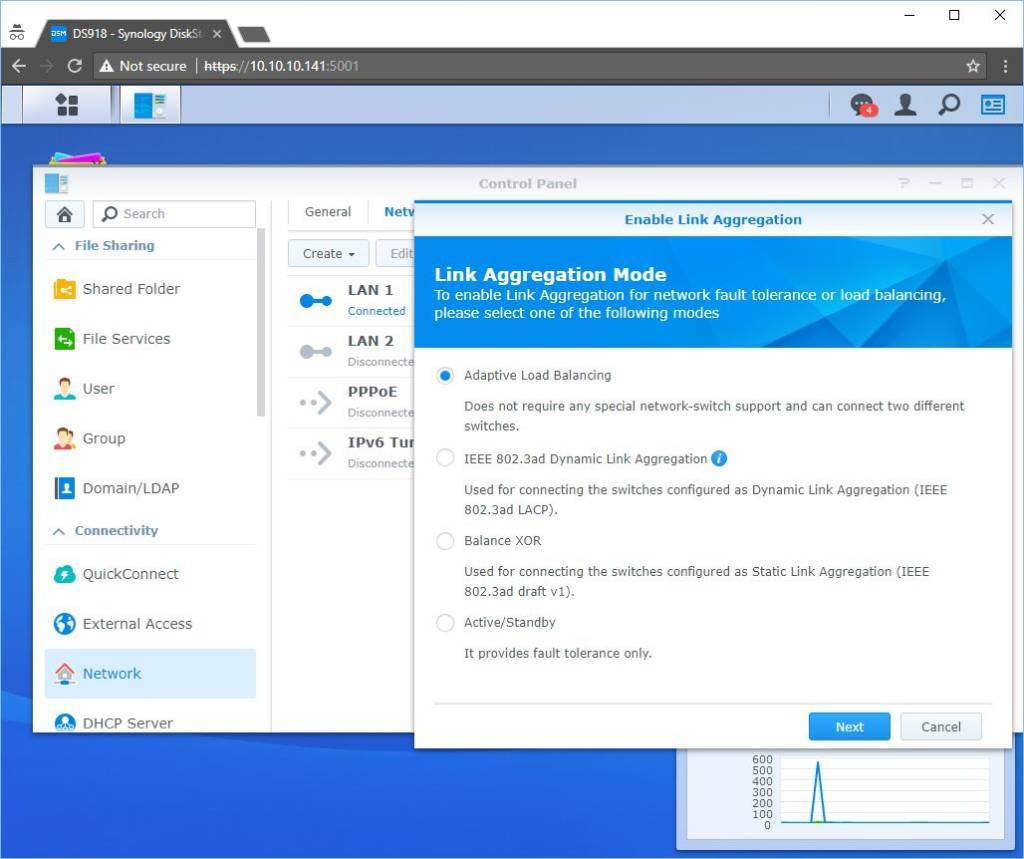The height and width of the screenshot is (859, 1024).
Task: Select Adaptive Load Balancing mode
Action: coord(445,375)
